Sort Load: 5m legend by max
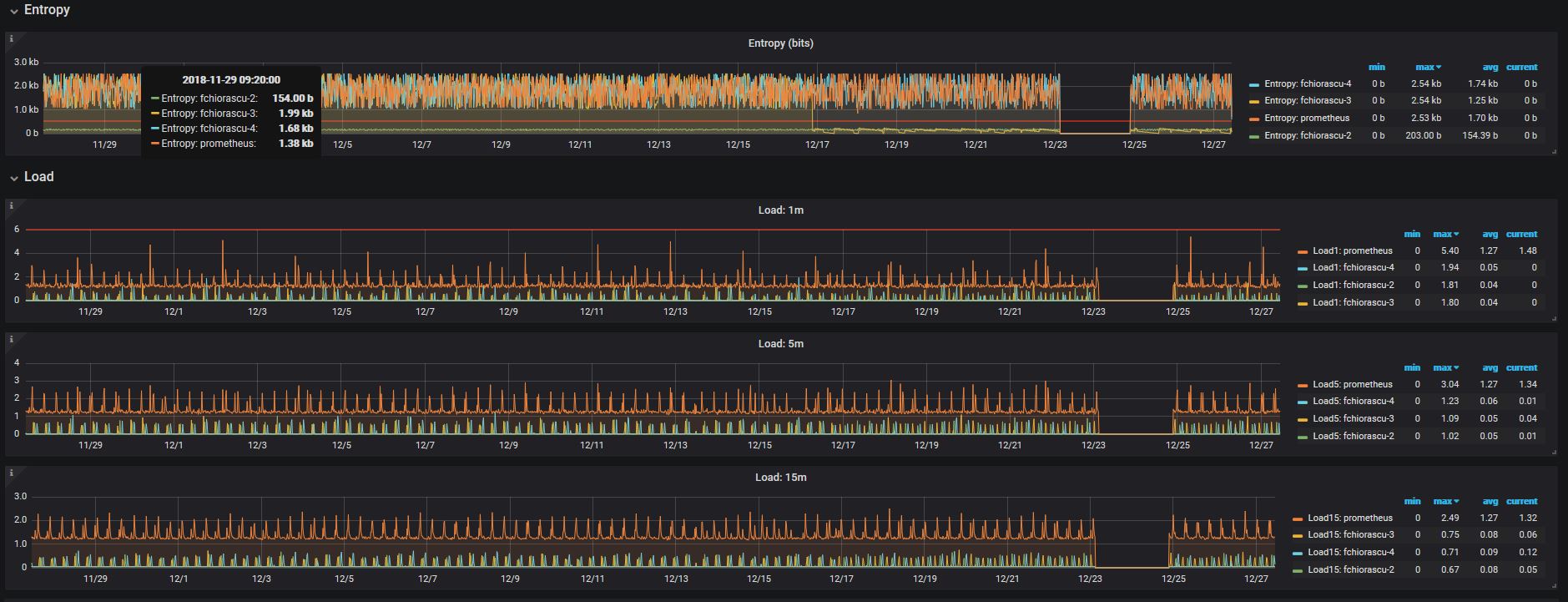Screen dimensions: 1568x602 click(1445, 367)
